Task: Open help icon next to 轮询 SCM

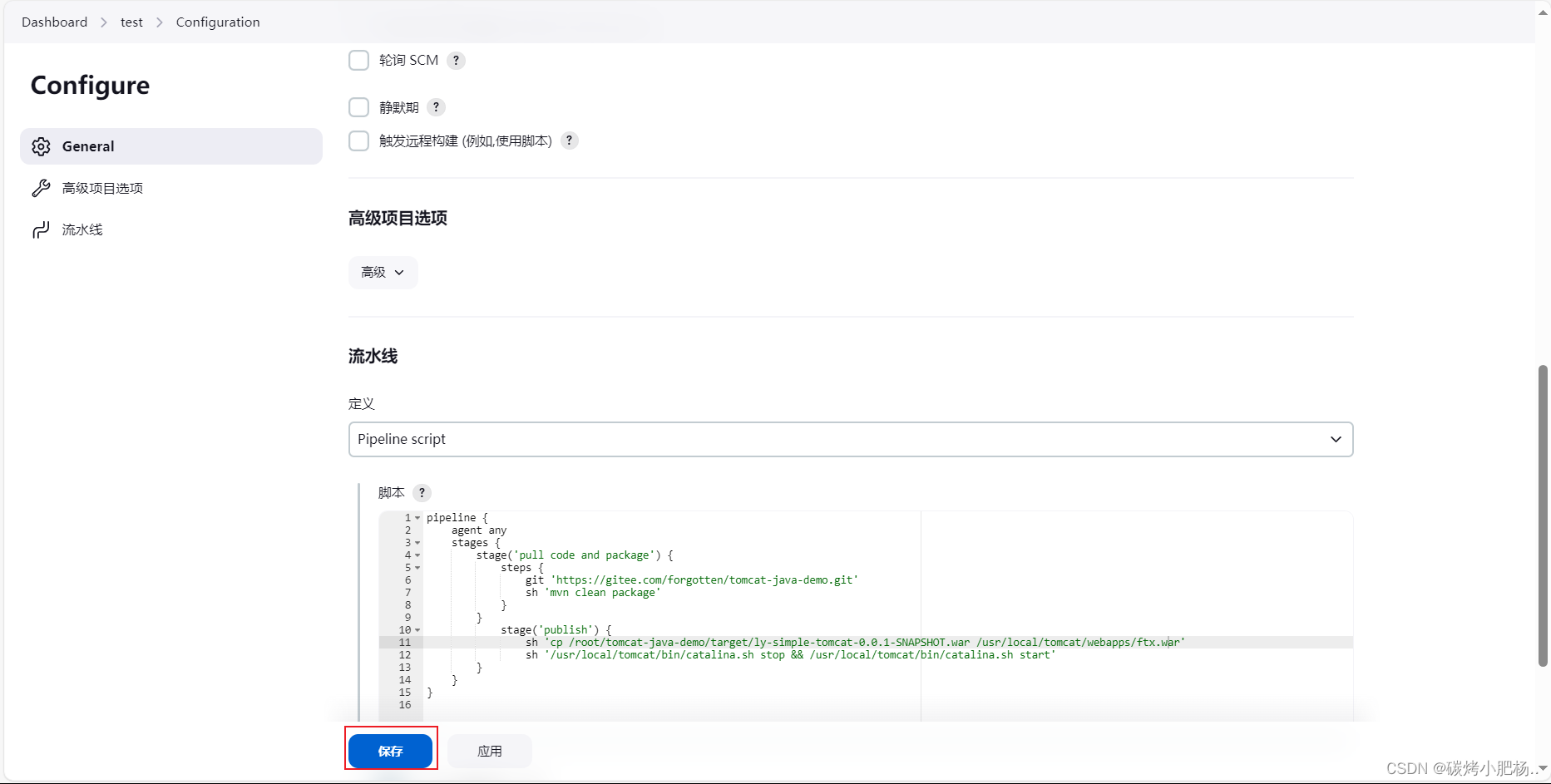Action: coord(456,61)
